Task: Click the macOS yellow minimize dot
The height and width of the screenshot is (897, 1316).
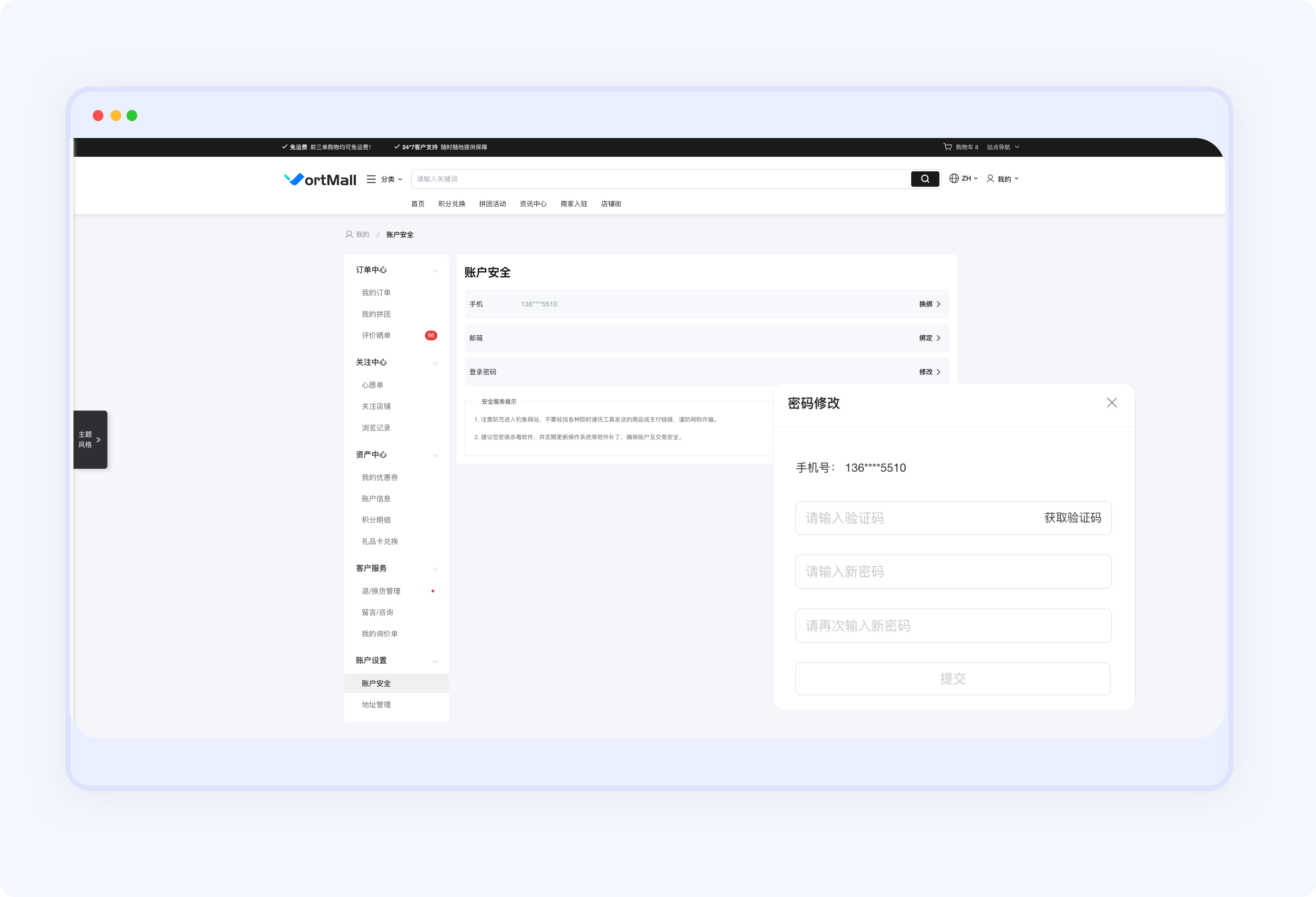Action: [116, 116]
